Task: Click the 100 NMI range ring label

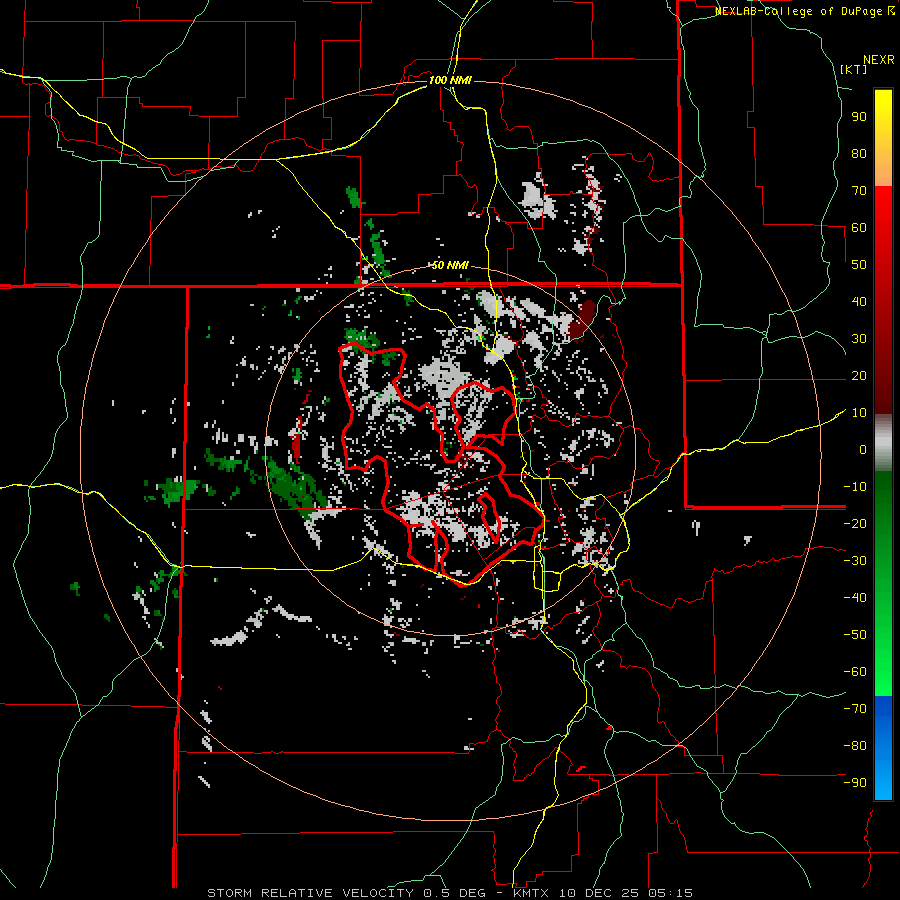Action: [450, 80]
